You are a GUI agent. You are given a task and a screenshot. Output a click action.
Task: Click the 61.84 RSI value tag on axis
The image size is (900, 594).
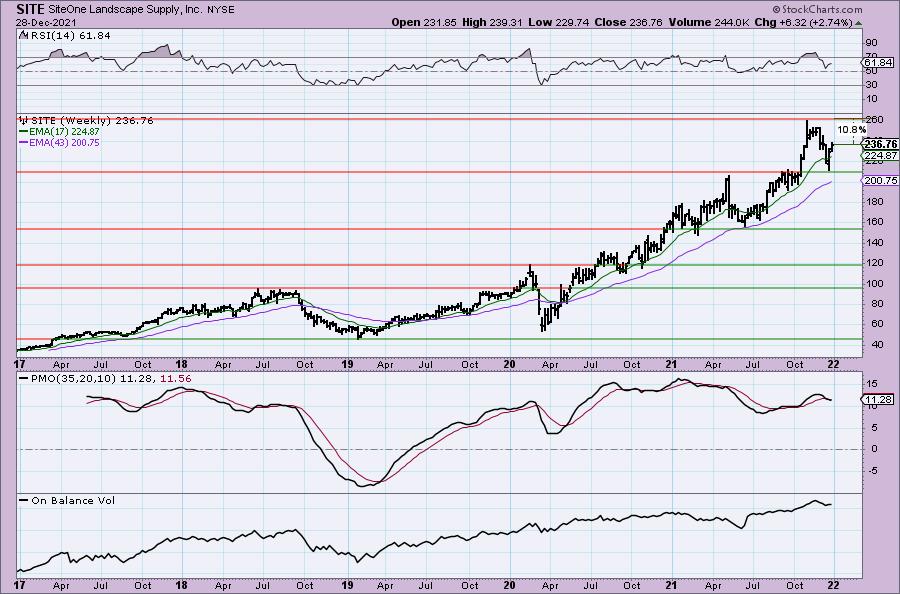878,63
